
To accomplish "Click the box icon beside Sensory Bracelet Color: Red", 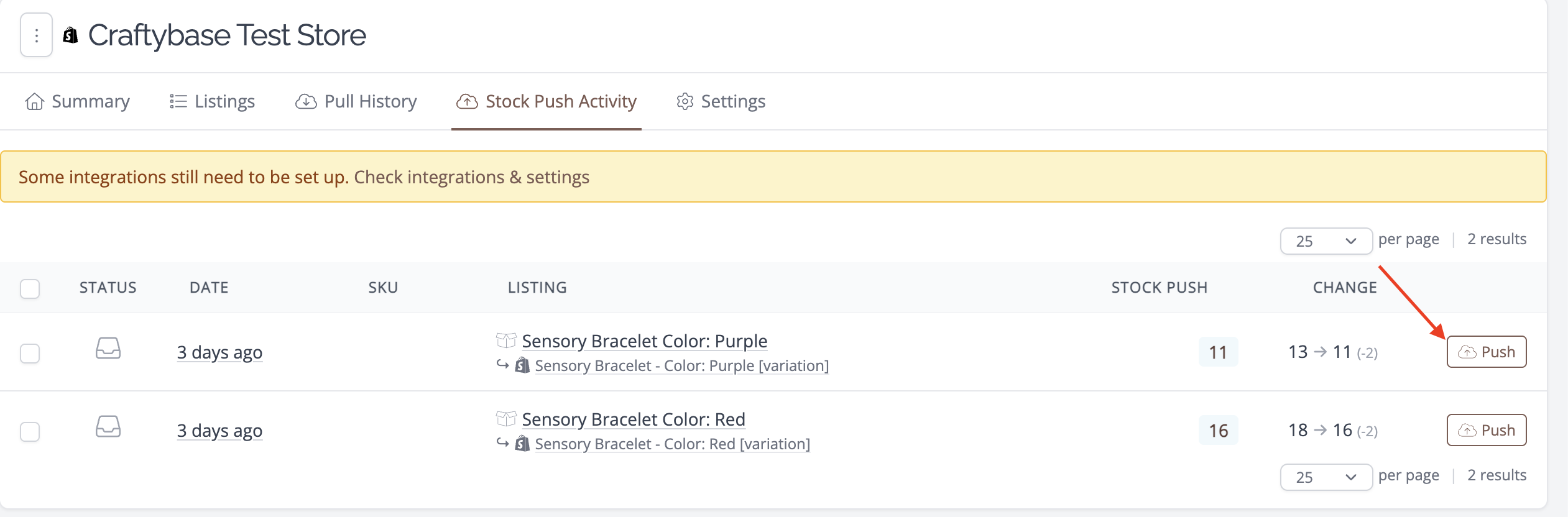I will coord(506,419).
